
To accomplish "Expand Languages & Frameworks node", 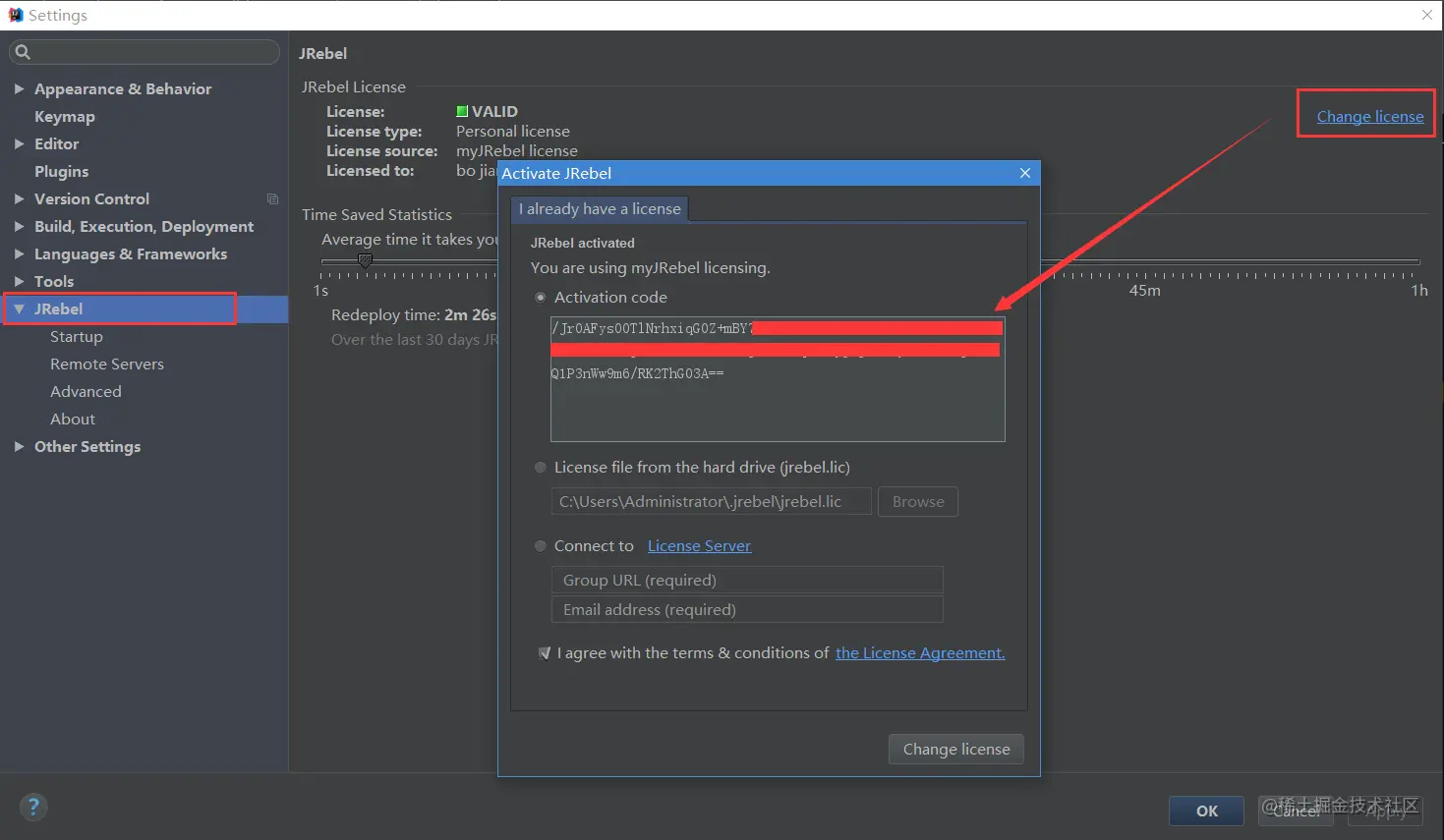I will coord(19,253).
